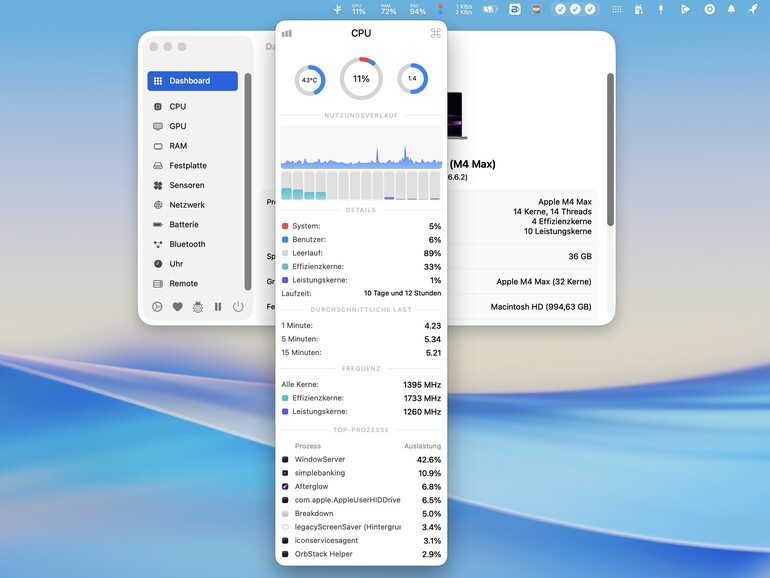
Task: Click the bell notification menu bar icon
Action: 731,9
